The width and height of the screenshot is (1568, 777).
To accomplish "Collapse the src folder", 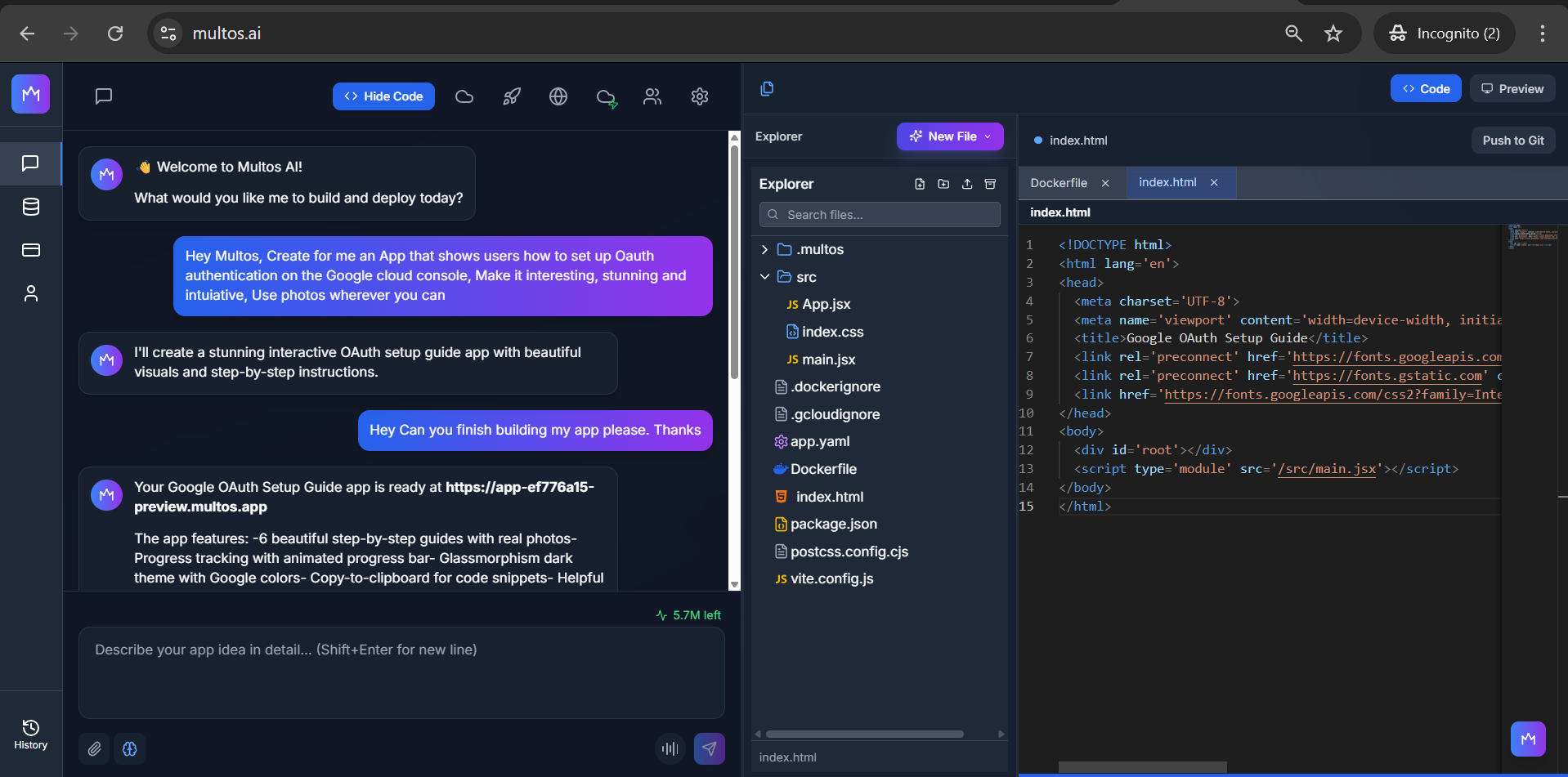I will tap(764, 277).
